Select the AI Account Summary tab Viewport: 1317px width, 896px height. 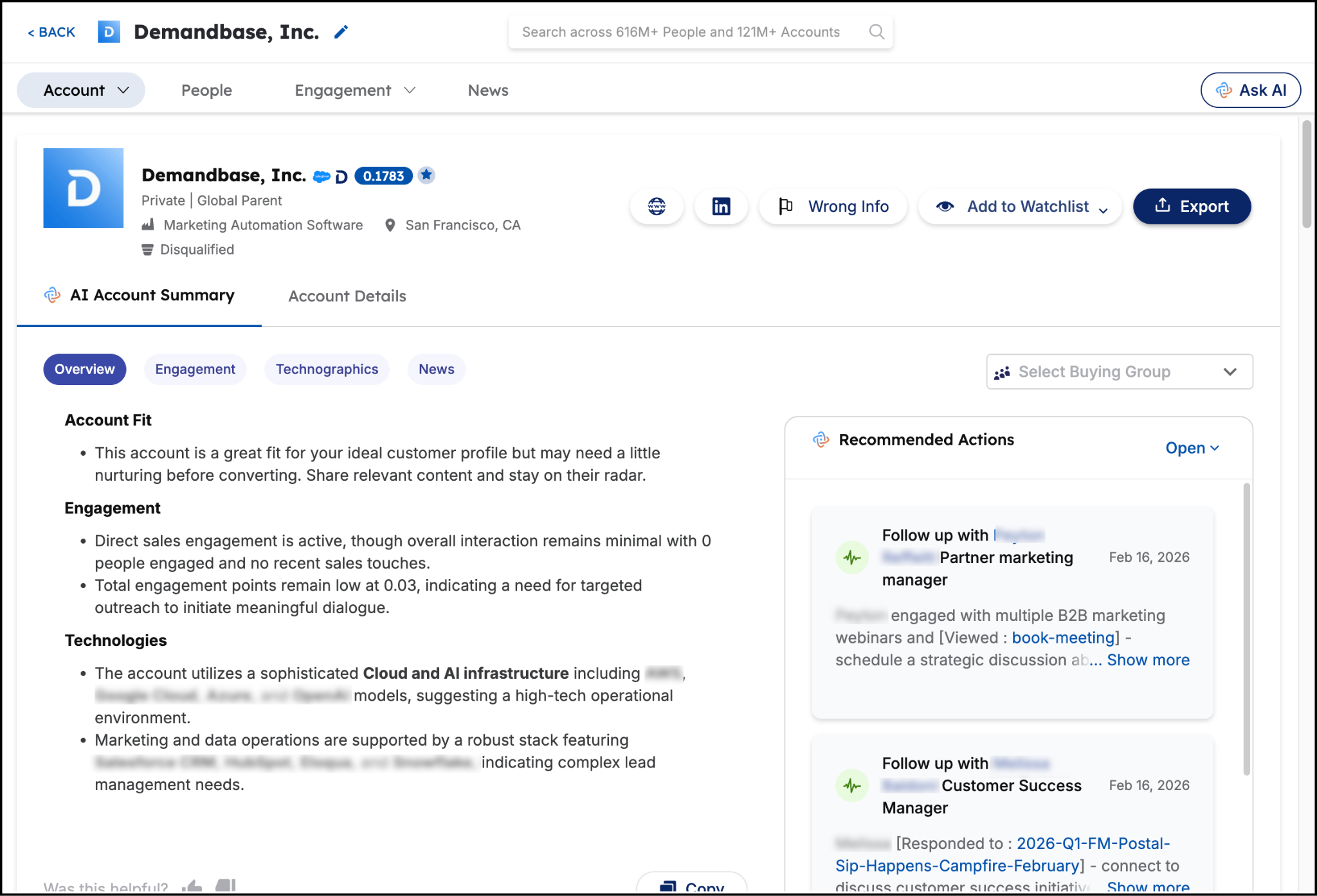139,296
